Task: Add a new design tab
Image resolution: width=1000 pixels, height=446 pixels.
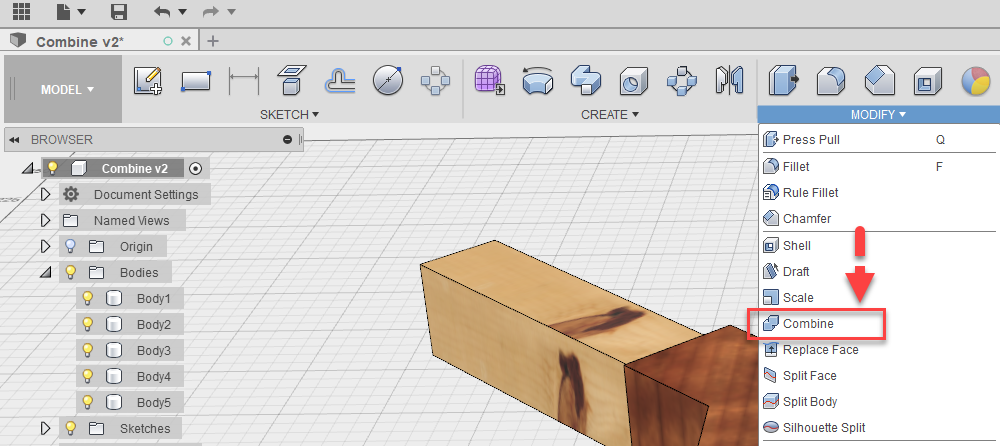Action: pyautogui.click(x=213, y=41)
